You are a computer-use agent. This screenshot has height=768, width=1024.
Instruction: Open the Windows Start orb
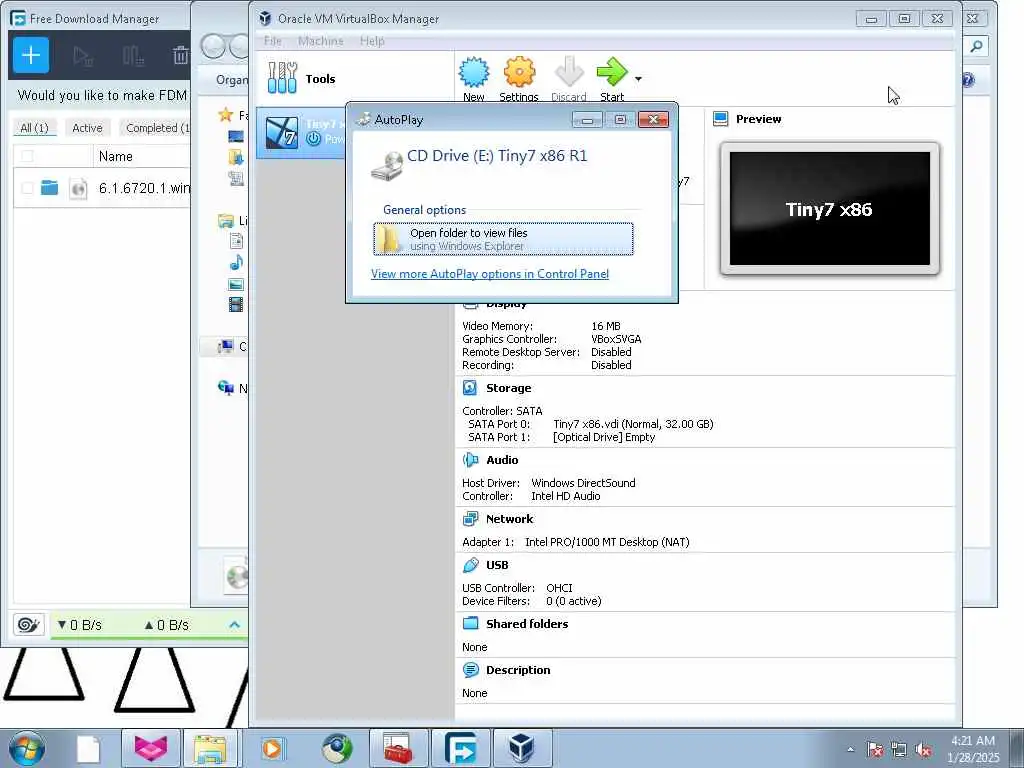[x=27, y=748]
